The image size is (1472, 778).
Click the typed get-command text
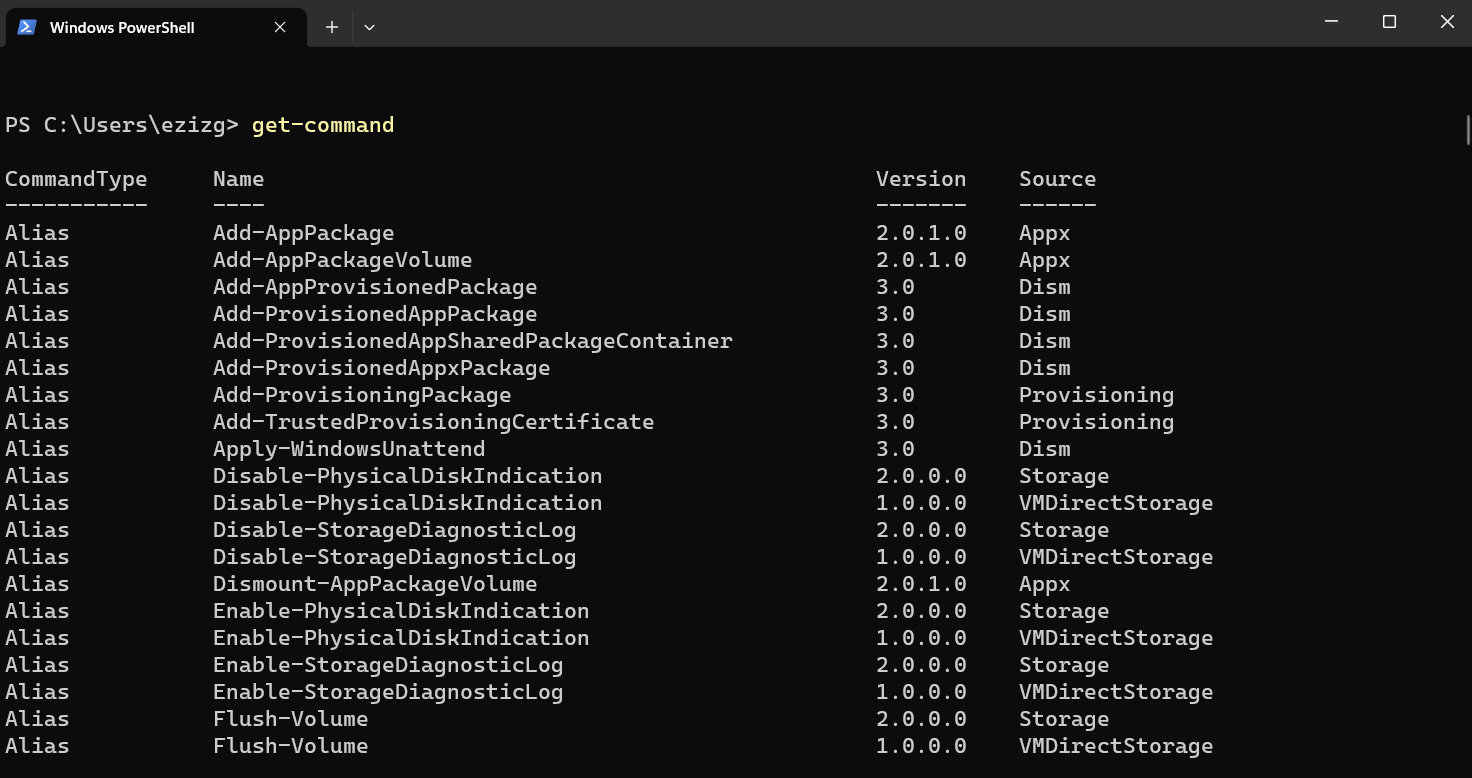pos(323,125)
